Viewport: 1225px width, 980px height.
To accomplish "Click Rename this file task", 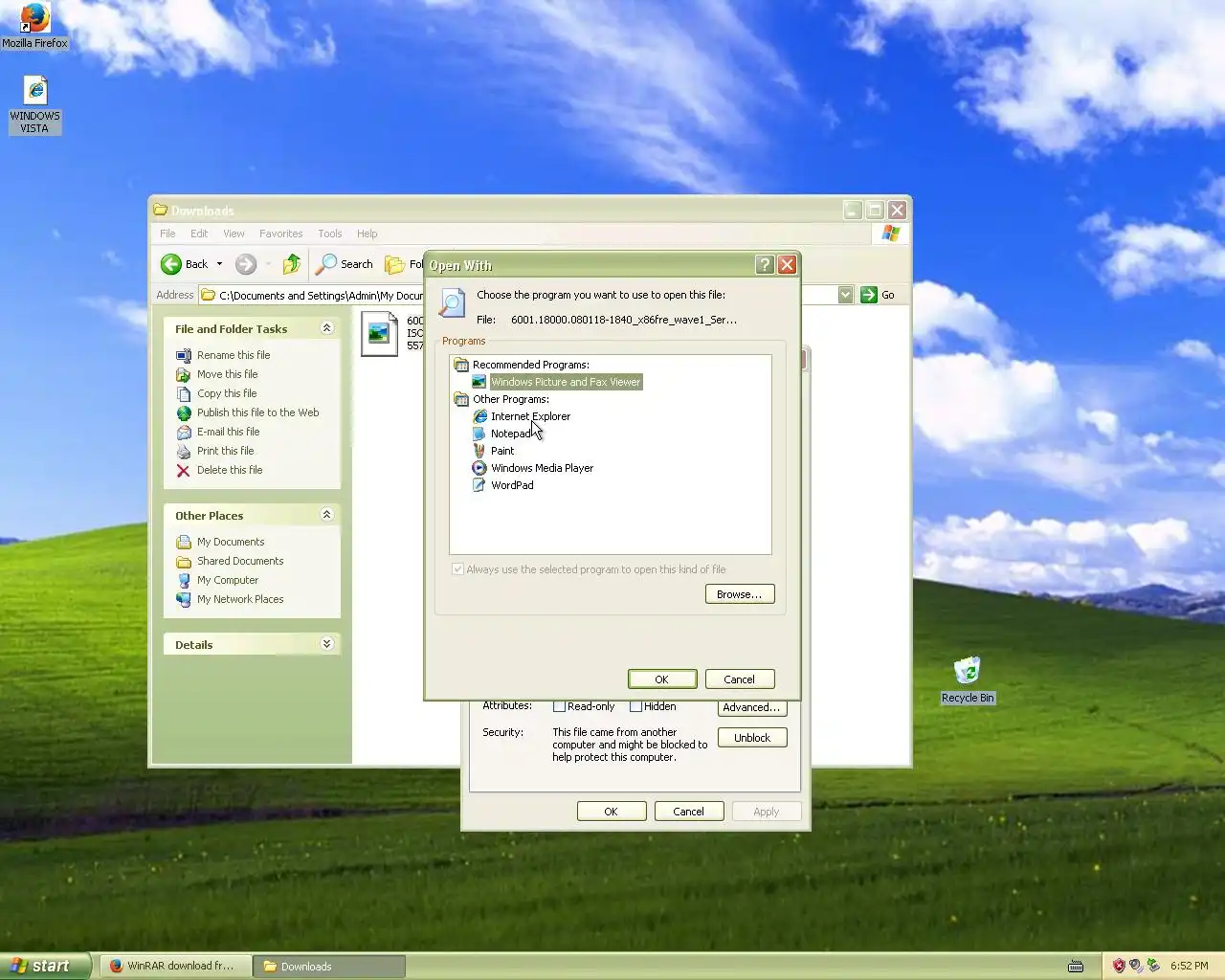I will click(234, 355).
